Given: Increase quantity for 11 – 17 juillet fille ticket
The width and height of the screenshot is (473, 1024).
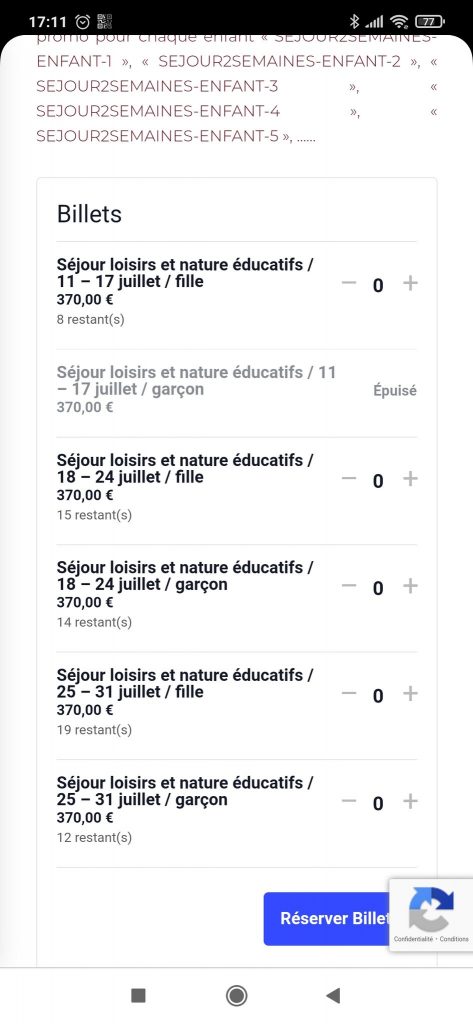Looking at the screenshot, I should point(410,283).
